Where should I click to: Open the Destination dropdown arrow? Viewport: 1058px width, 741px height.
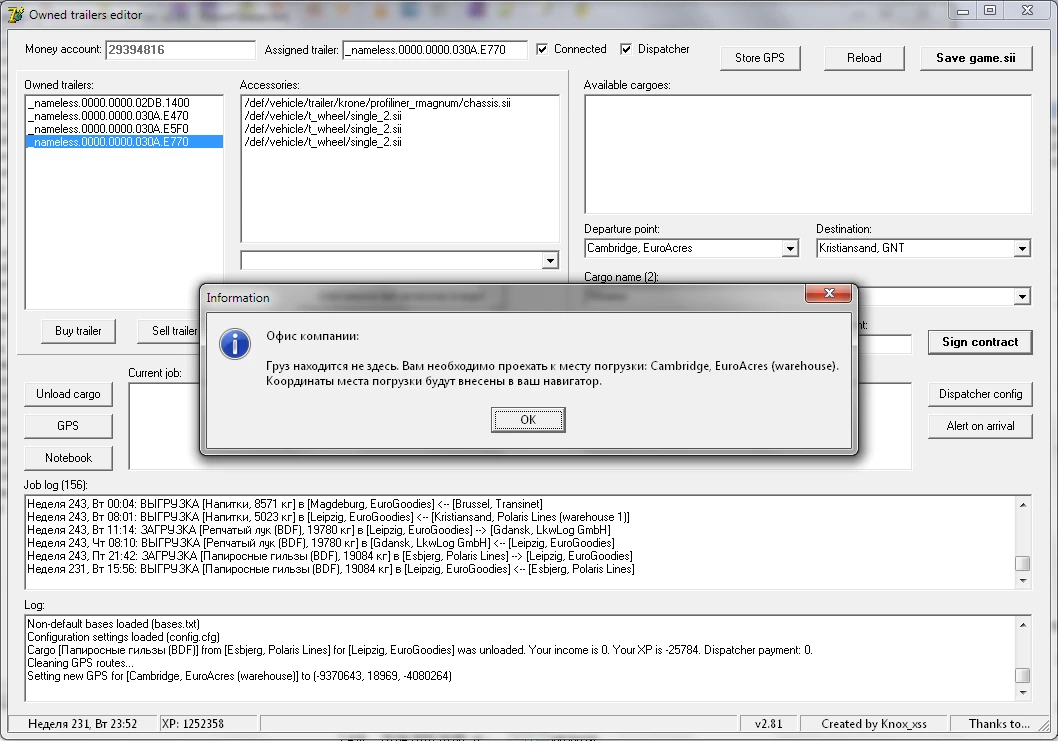[1022, 248]
